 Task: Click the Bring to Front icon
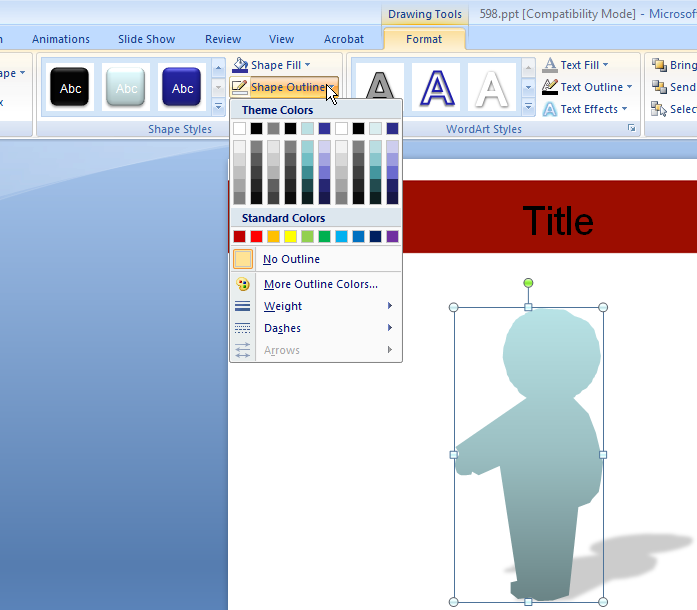click(659, 65)
